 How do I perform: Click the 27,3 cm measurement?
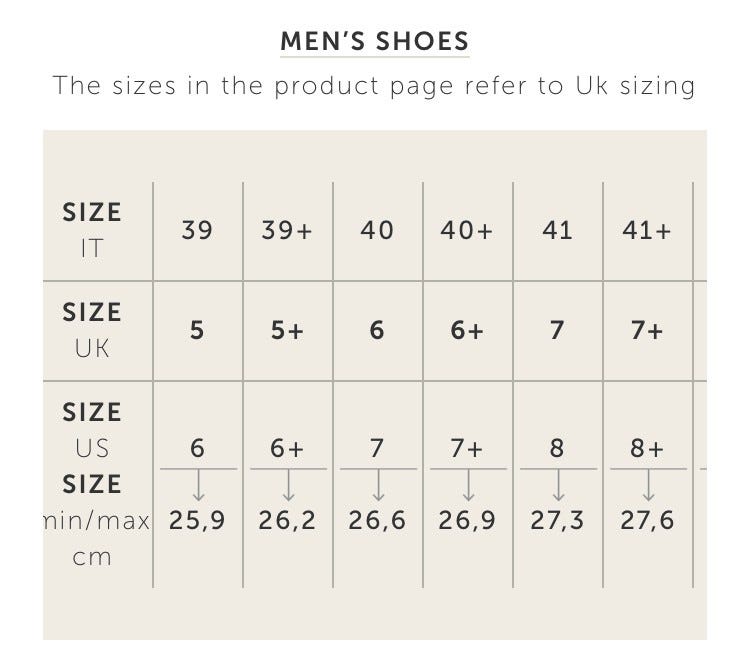557,520
